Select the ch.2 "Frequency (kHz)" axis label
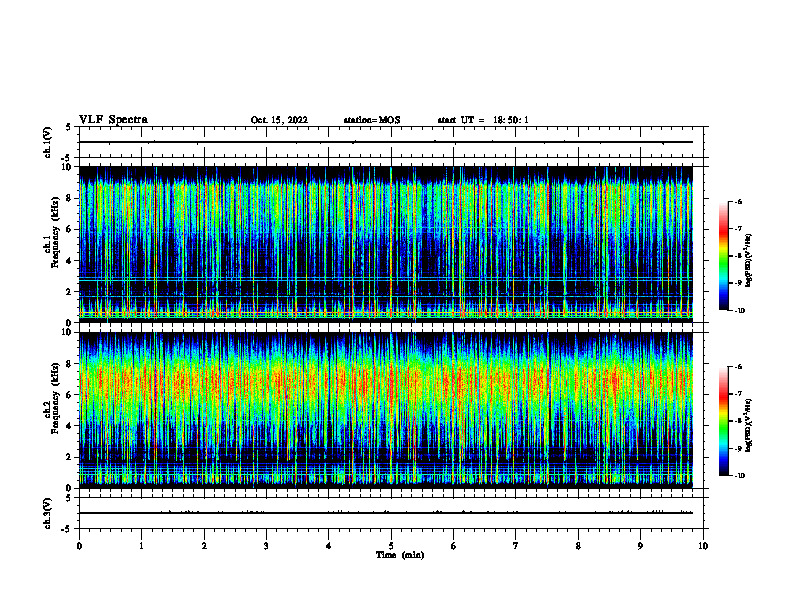792x612 pixels. (55, 398)
